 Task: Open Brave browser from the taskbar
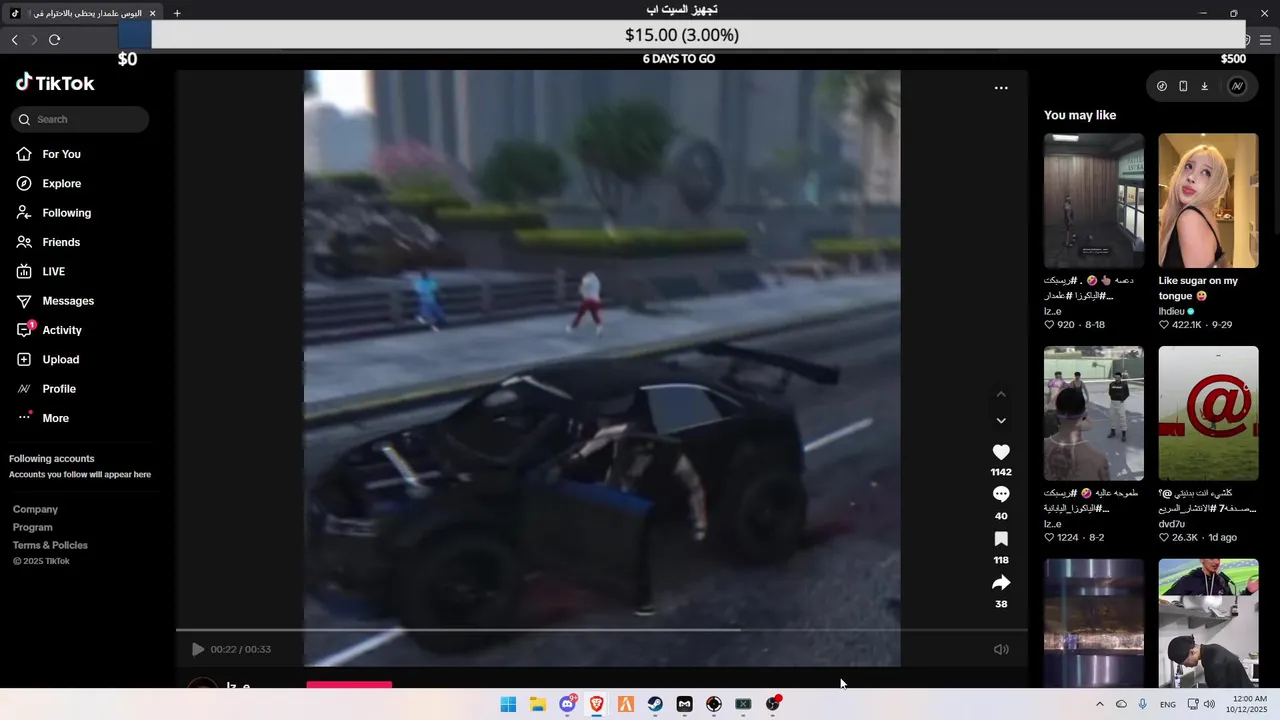(597, 704)
